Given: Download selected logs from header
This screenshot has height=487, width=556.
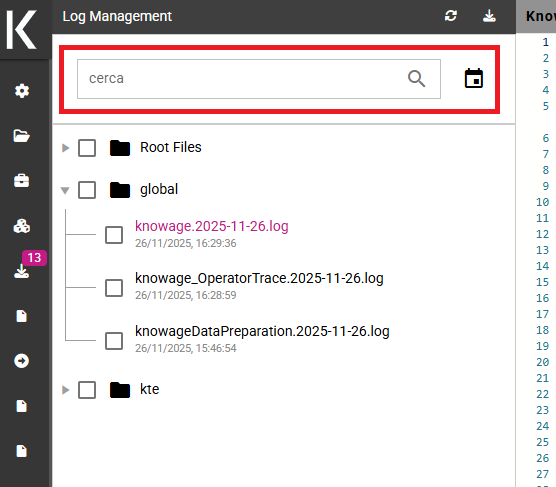Looking at the screenshot, I should (x=489, y=16).
